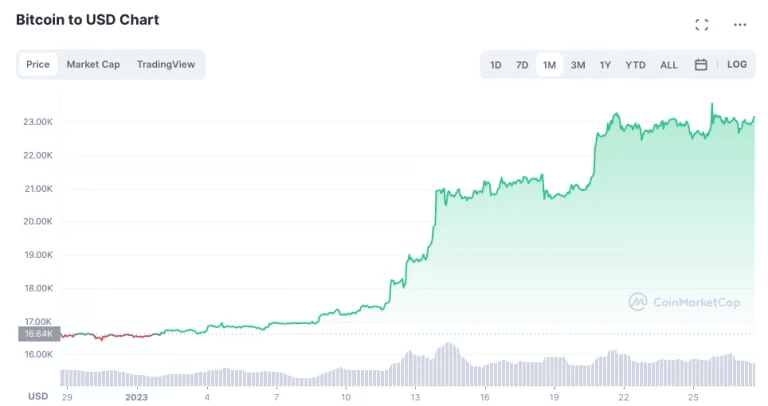
Task: Open the calendar date range picker
Action: 701,65
